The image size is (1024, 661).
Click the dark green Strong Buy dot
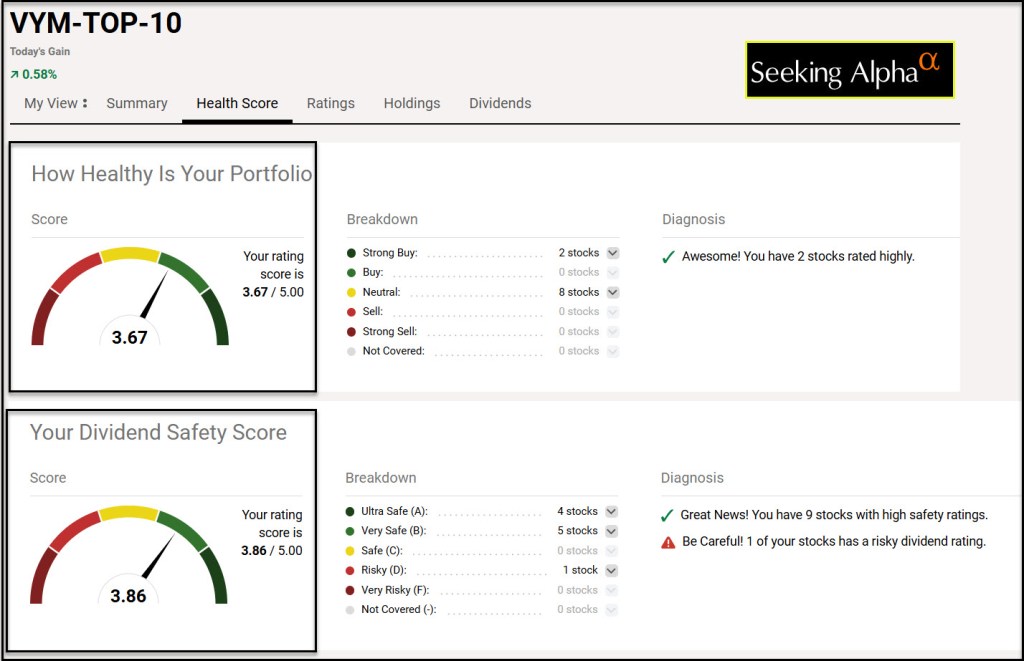coord(351,253)
